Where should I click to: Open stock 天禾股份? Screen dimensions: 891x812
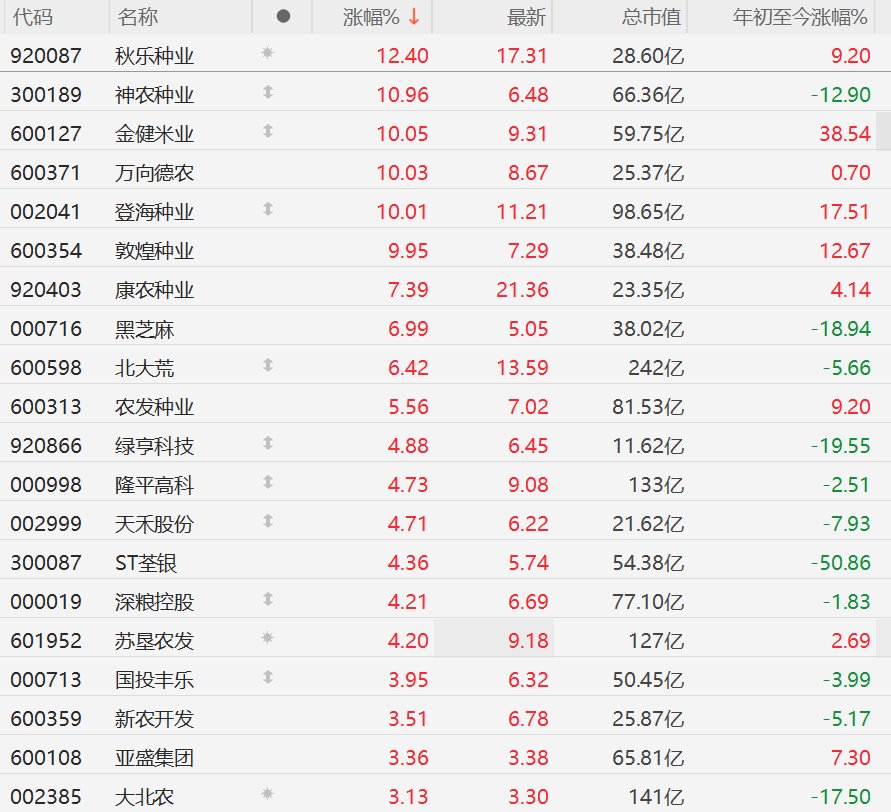tap(155, 524)
